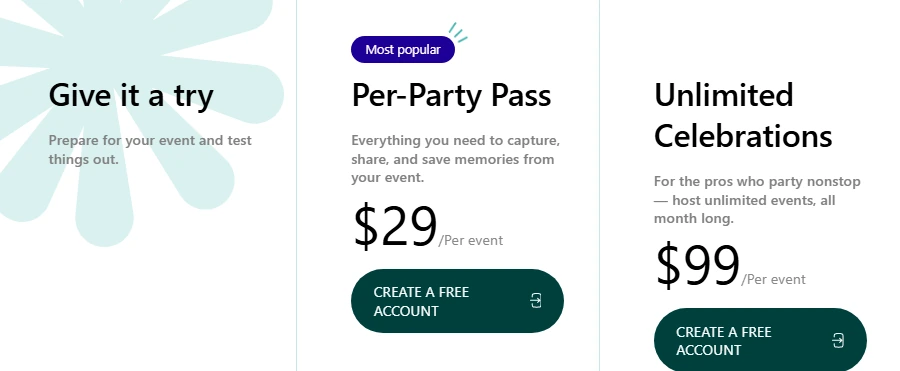Click the Unlimited Celebrations plan title
Image resolution: width=900 pixels, height=371 pixels.
(x=743, y=115)
